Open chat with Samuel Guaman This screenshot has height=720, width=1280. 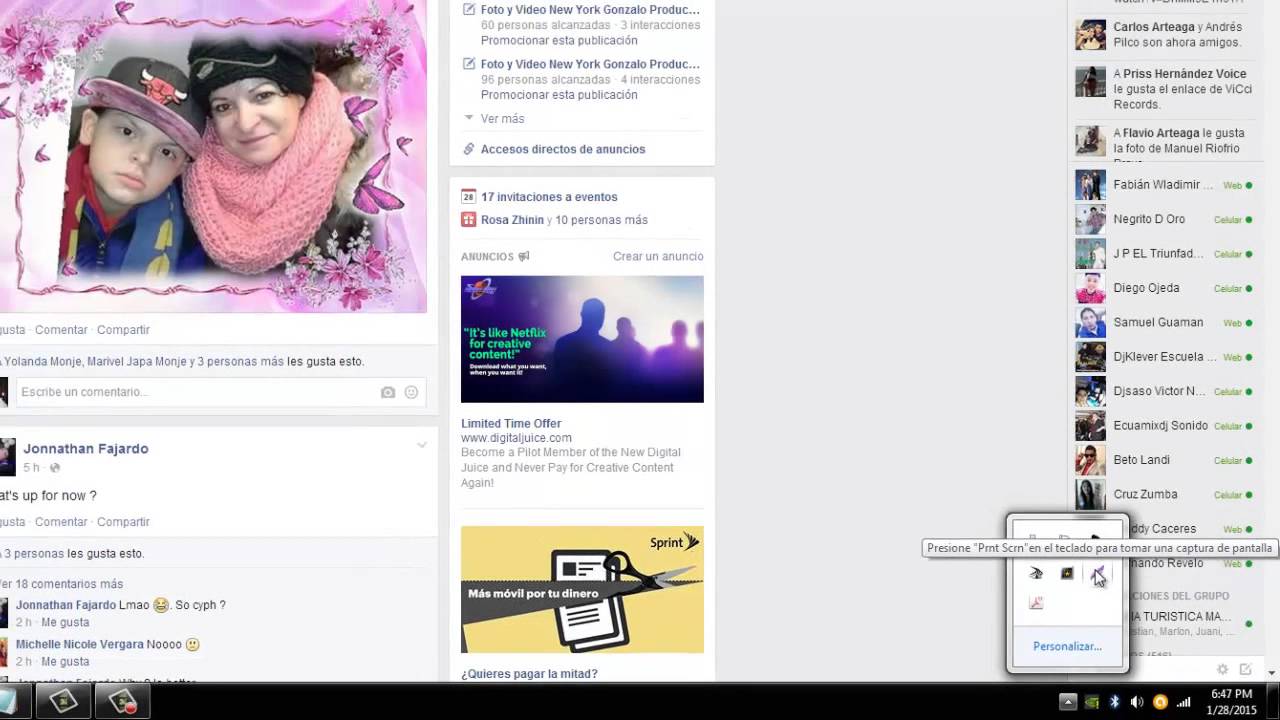pyautogui.click(x=1163, y=323)
